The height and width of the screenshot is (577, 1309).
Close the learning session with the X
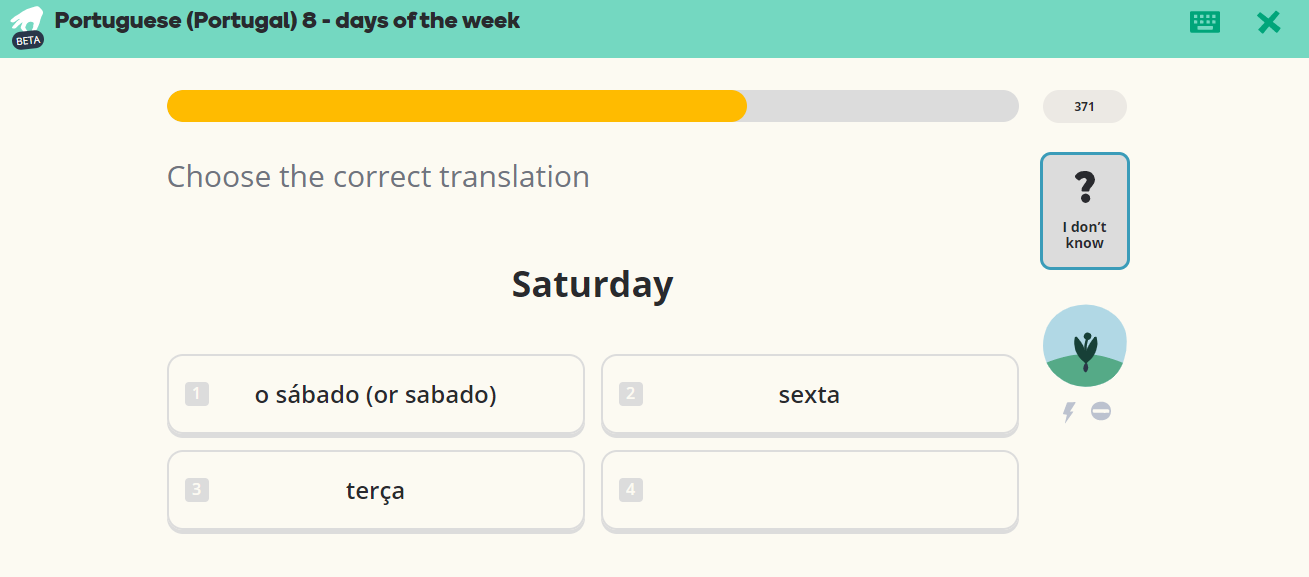coord(1269,22)
